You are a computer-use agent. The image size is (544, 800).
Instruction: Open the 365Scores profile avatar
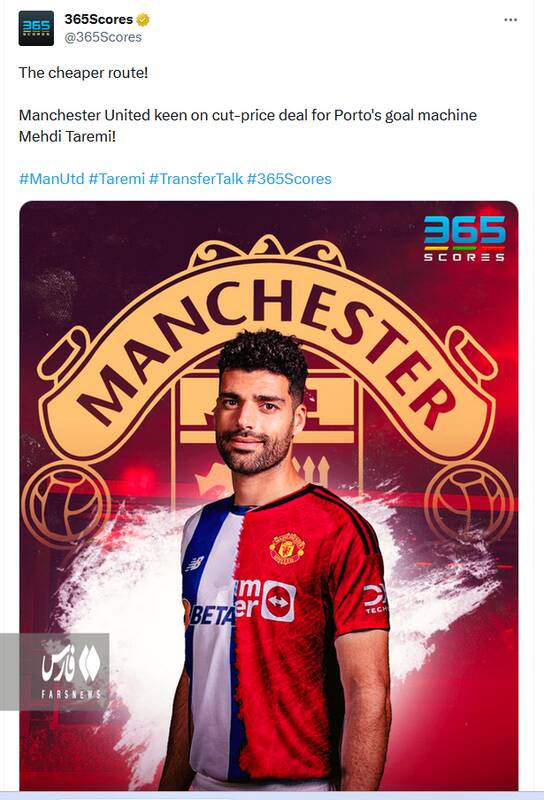[x=36, y=29]
